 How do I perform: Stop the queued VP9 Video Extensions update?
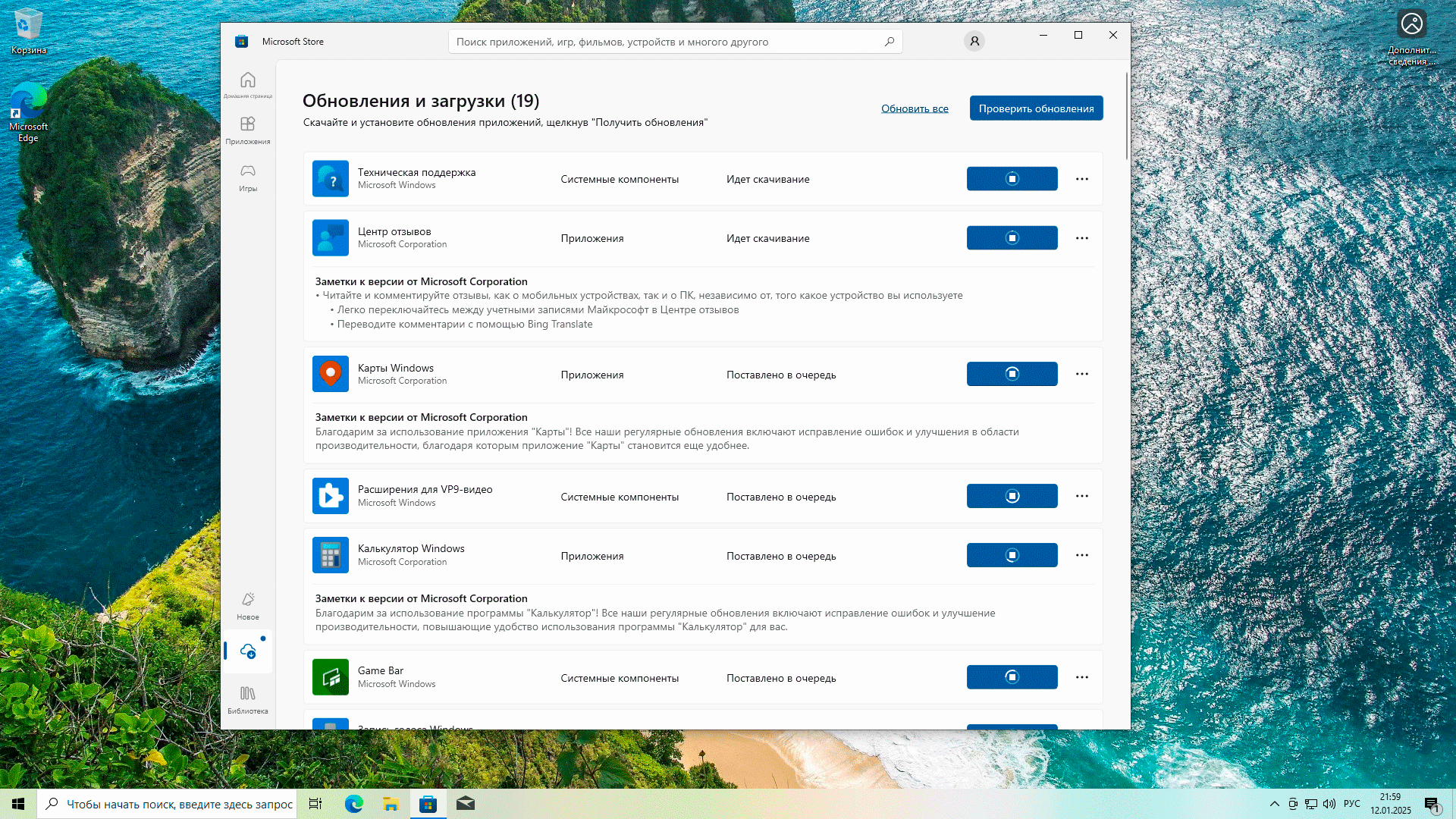point(1012,496)
